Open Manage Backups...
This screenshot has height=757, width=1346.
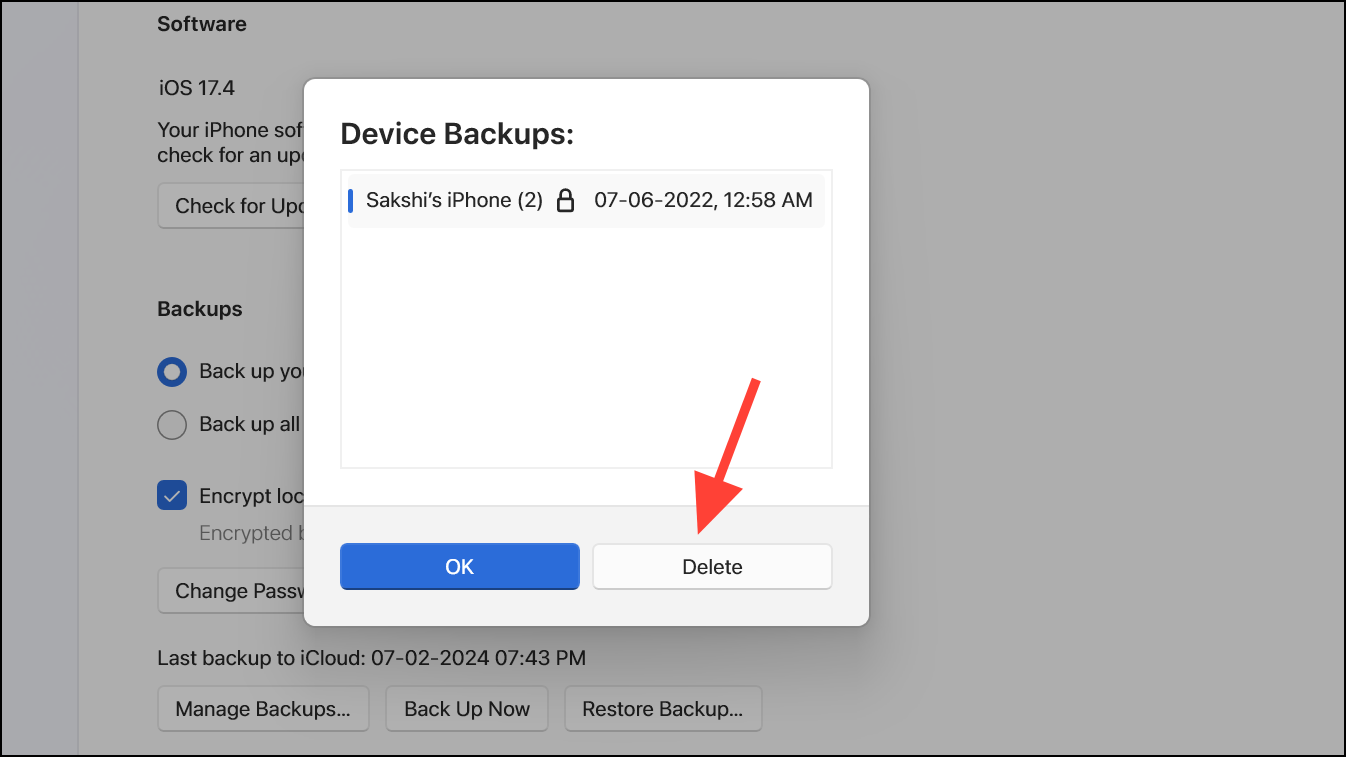pyautogui.click(x=263, y=709)
